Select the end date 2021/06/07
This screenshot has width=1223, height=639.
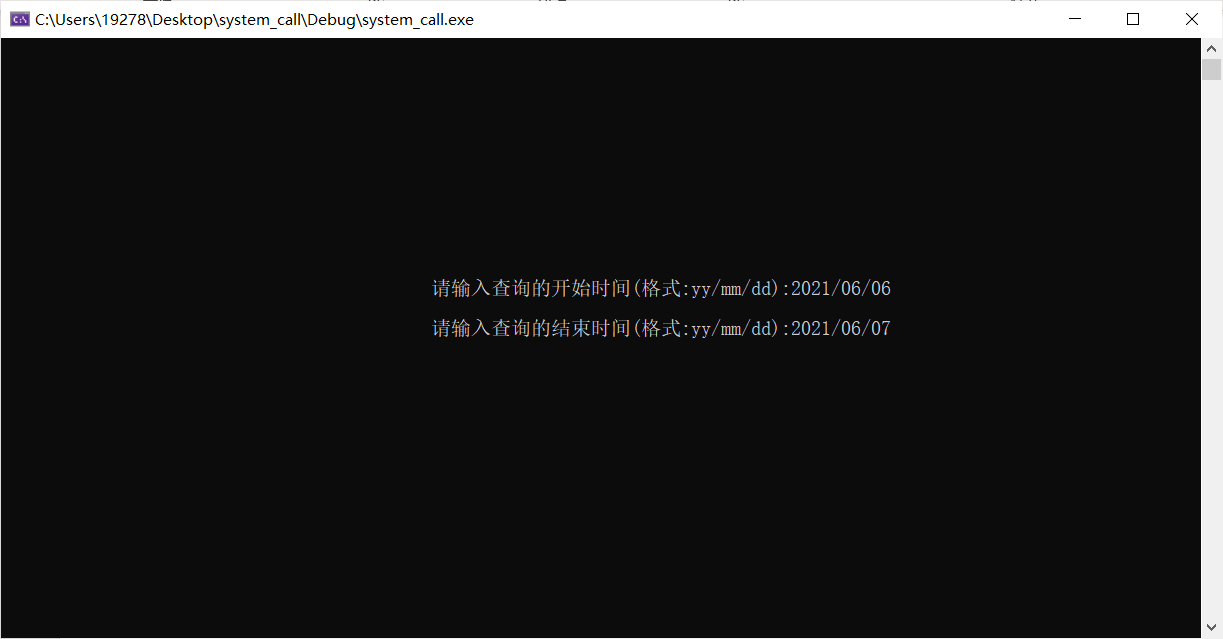(841, 328)
